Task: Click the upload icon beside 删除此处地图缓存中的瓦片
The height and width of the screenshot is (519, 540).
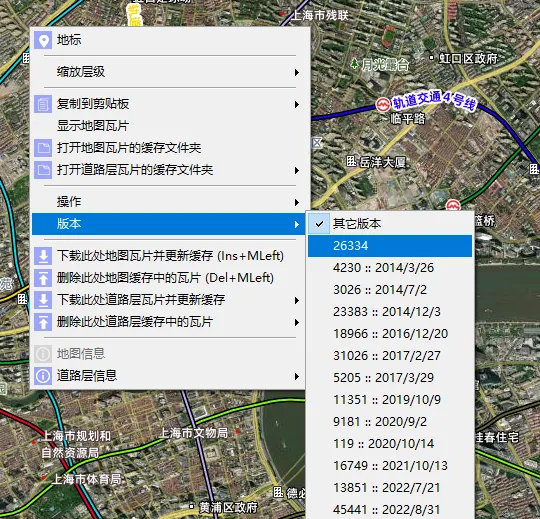Action: point(43,278)
